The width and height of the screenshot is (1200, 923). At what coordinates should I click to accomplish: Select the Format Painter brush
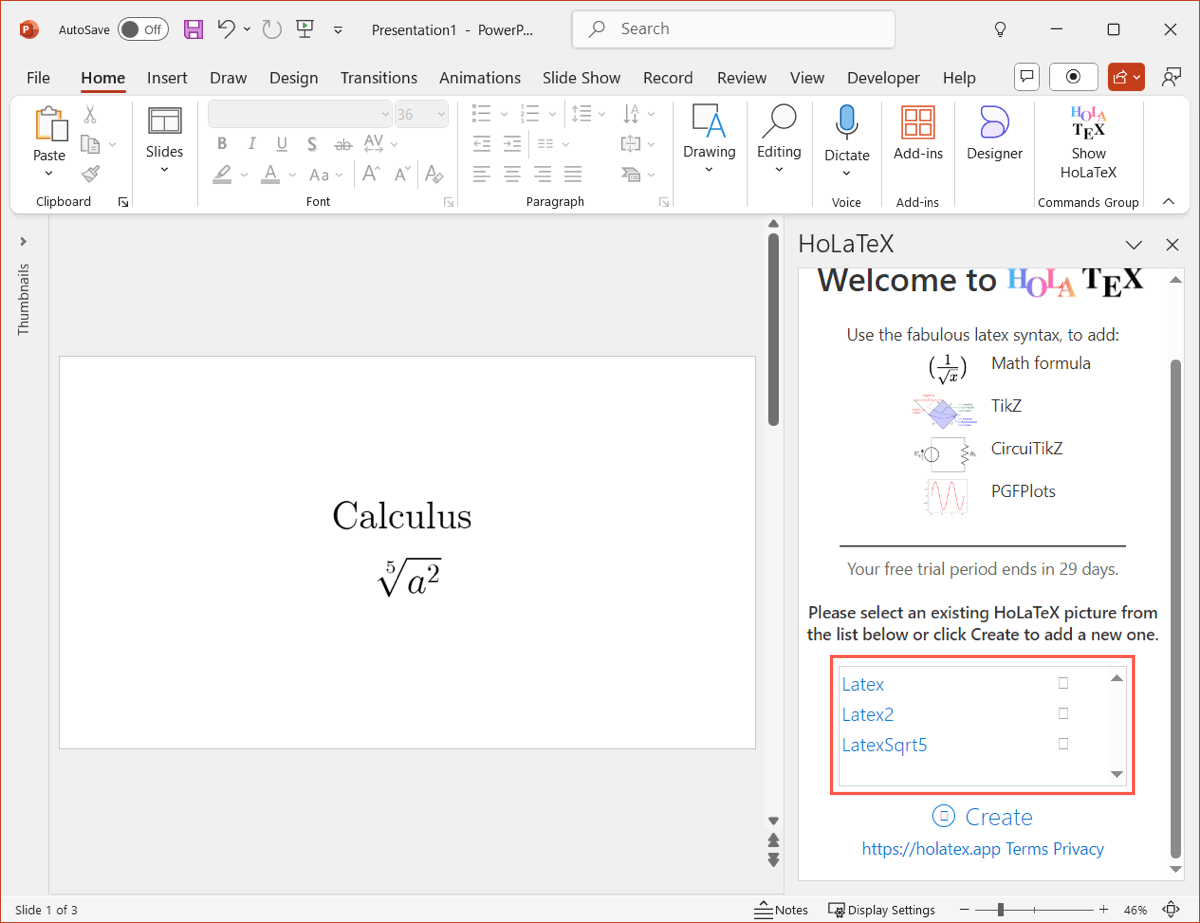coord(90,174)
